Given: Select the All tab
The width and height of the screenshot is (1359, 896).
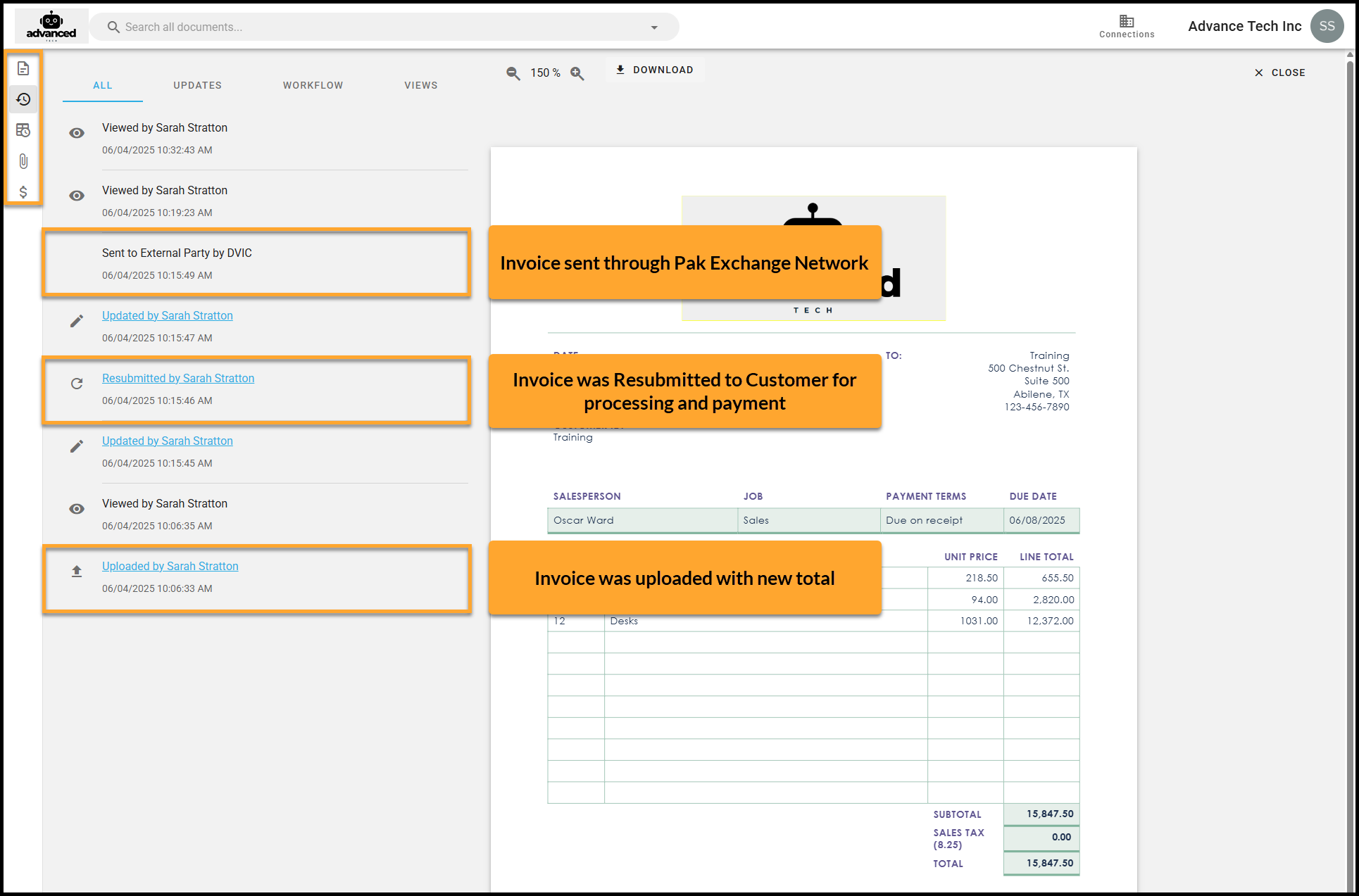Looking at the screenshot, I should 103,85.
